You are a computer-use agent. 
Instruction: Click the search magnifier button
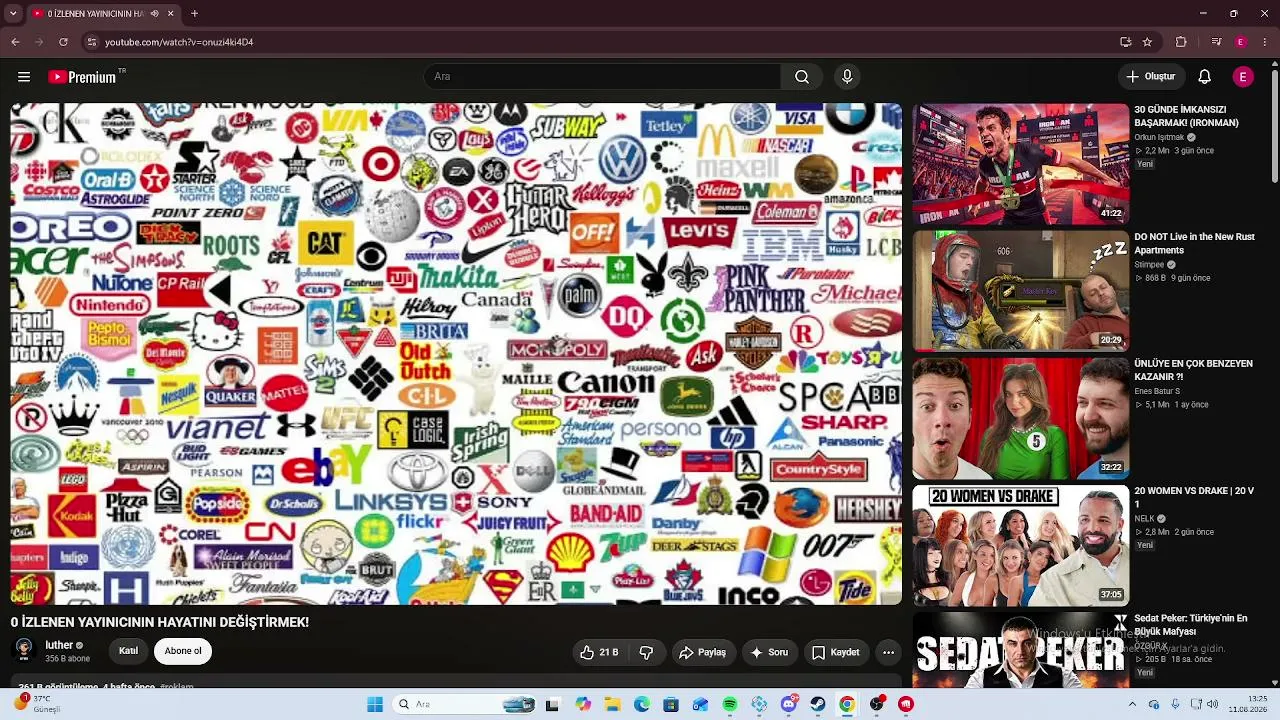coord(802,77)
